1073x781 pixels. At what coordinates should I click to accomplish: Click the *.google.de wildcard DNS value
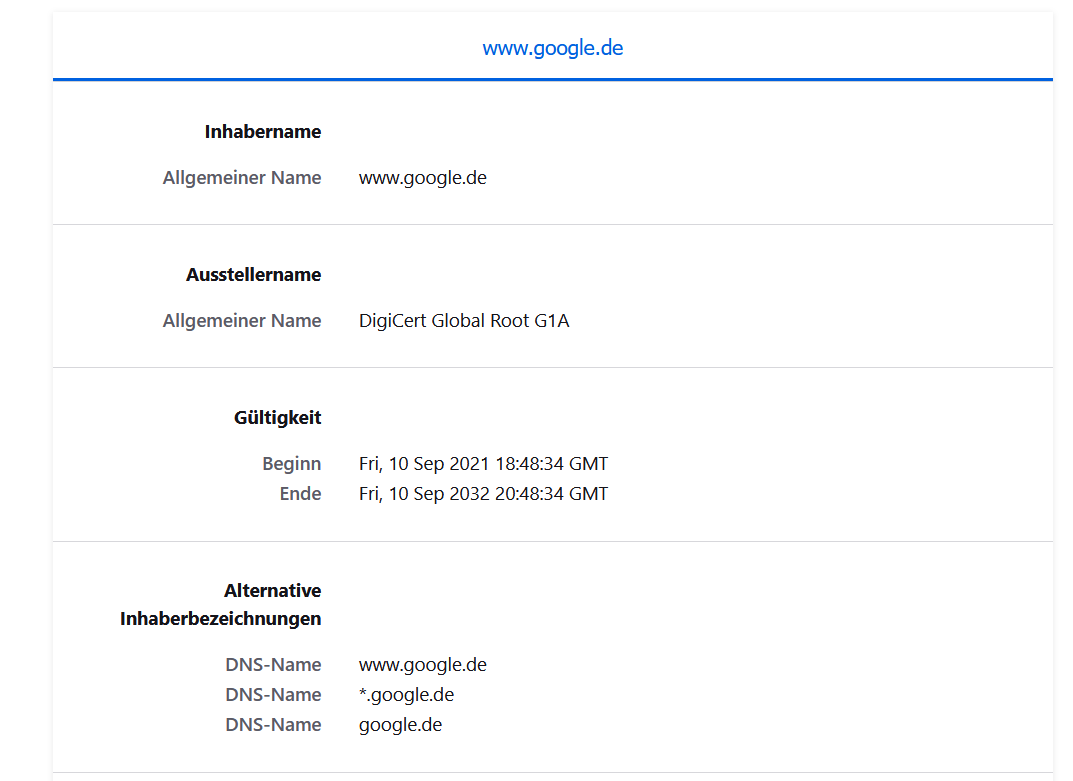[406, 695]
